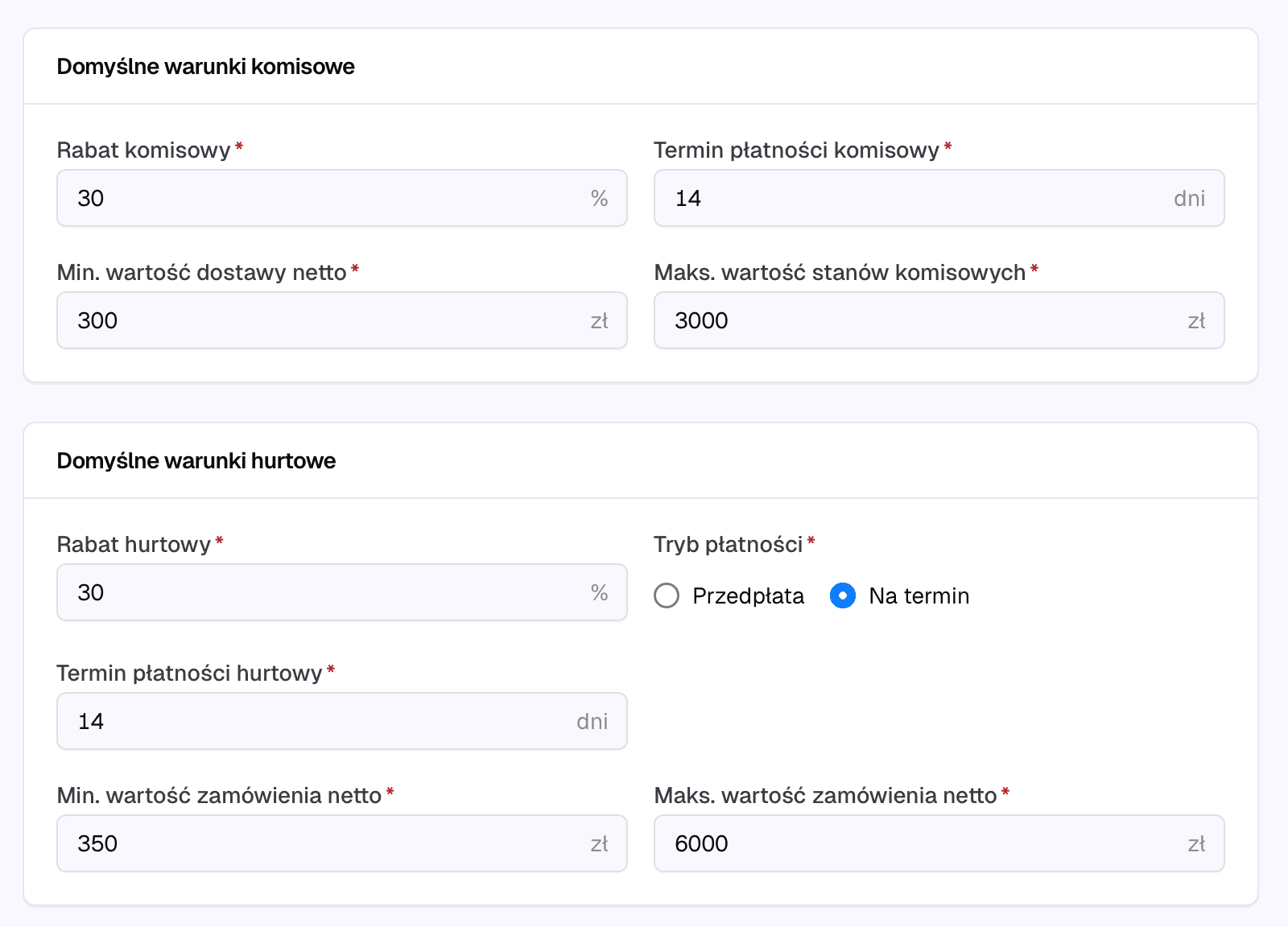Click the Domyślne warunki komisowe section heading

[x=206, y=66]
